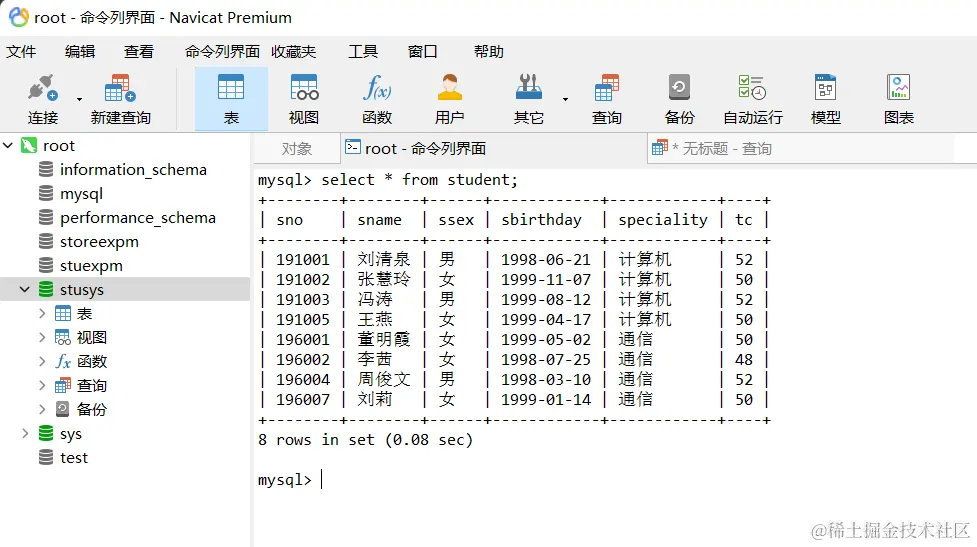Open the Edit (编辑) menu

tap(80, 52)
